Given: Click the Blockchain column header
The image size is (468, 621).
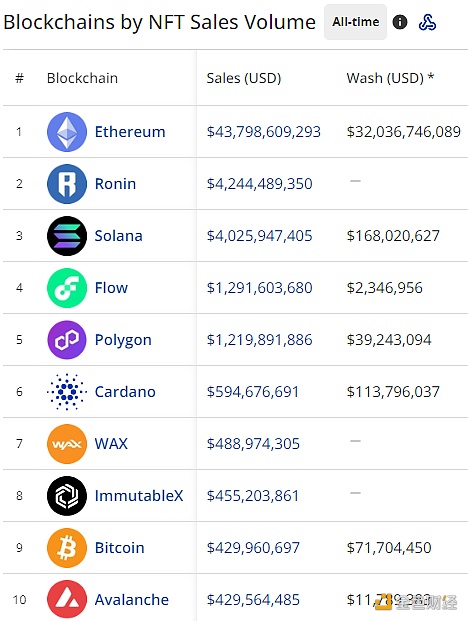Looking at the screenshot, I should (x=82, y=78).
